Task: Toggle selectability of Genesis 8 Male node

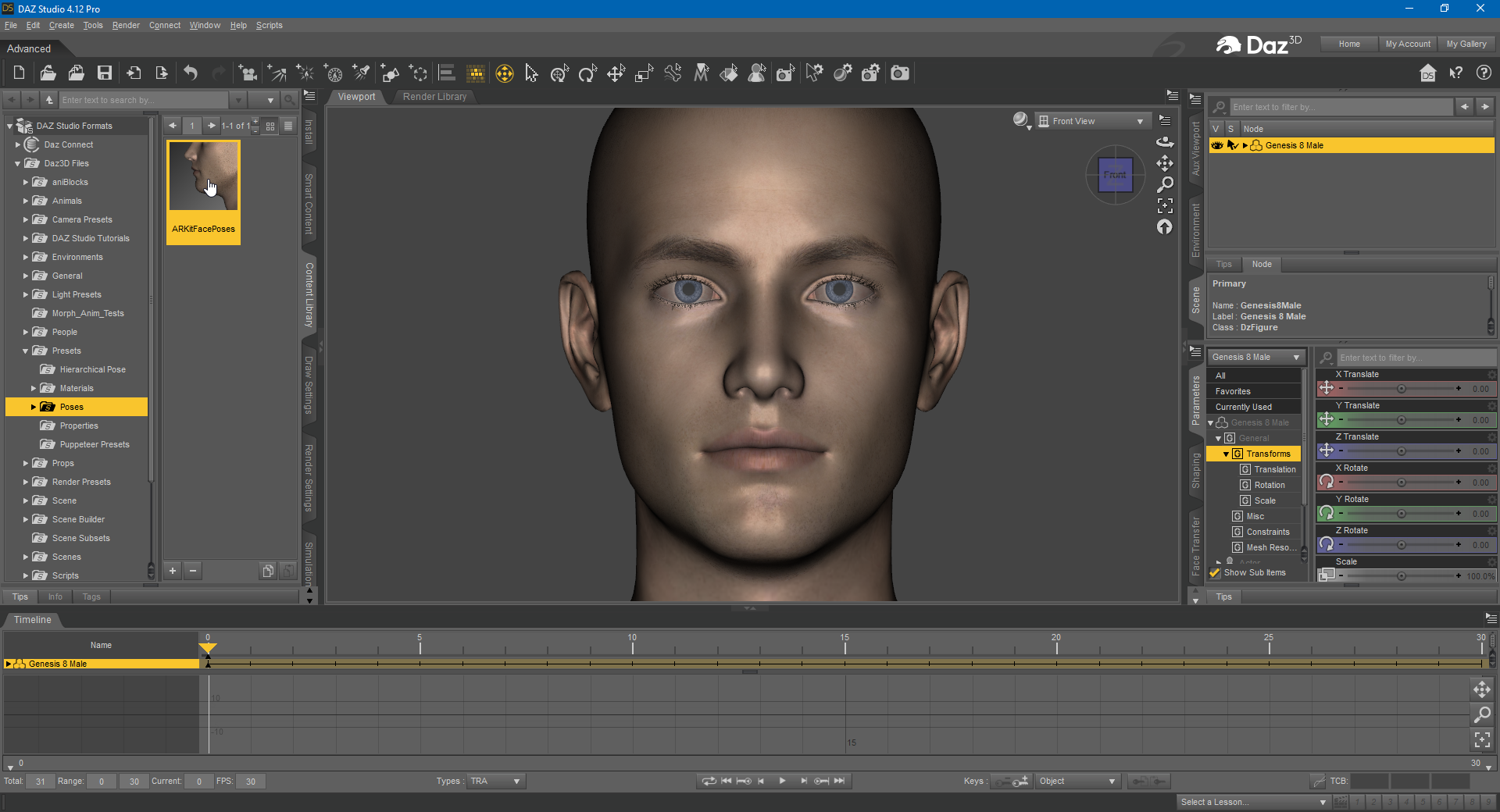Action: click(x=1232, y=145)
